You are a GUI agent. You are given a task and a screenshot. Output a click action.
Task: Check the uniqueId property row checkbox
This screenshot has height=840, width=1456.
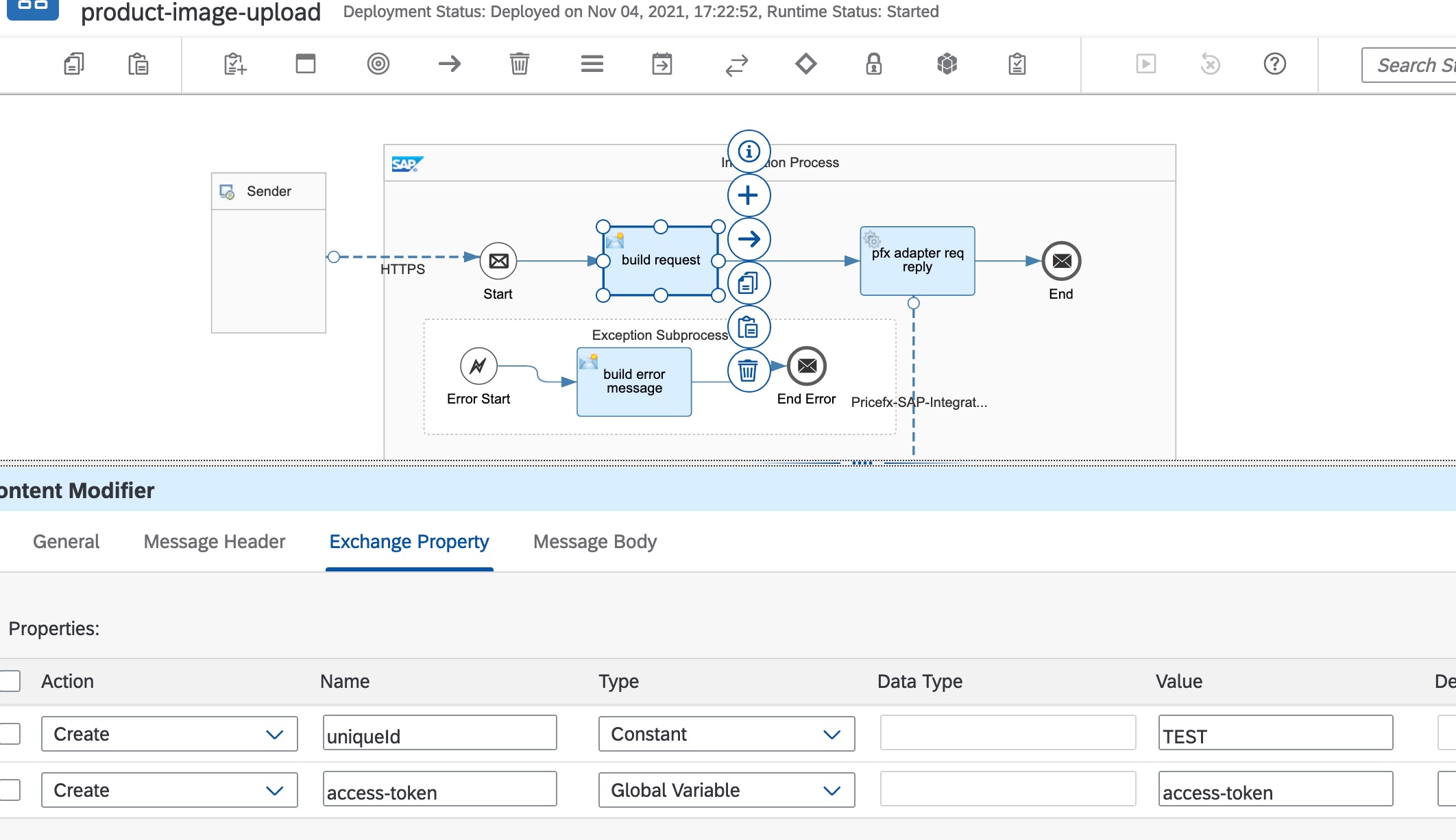10,734
